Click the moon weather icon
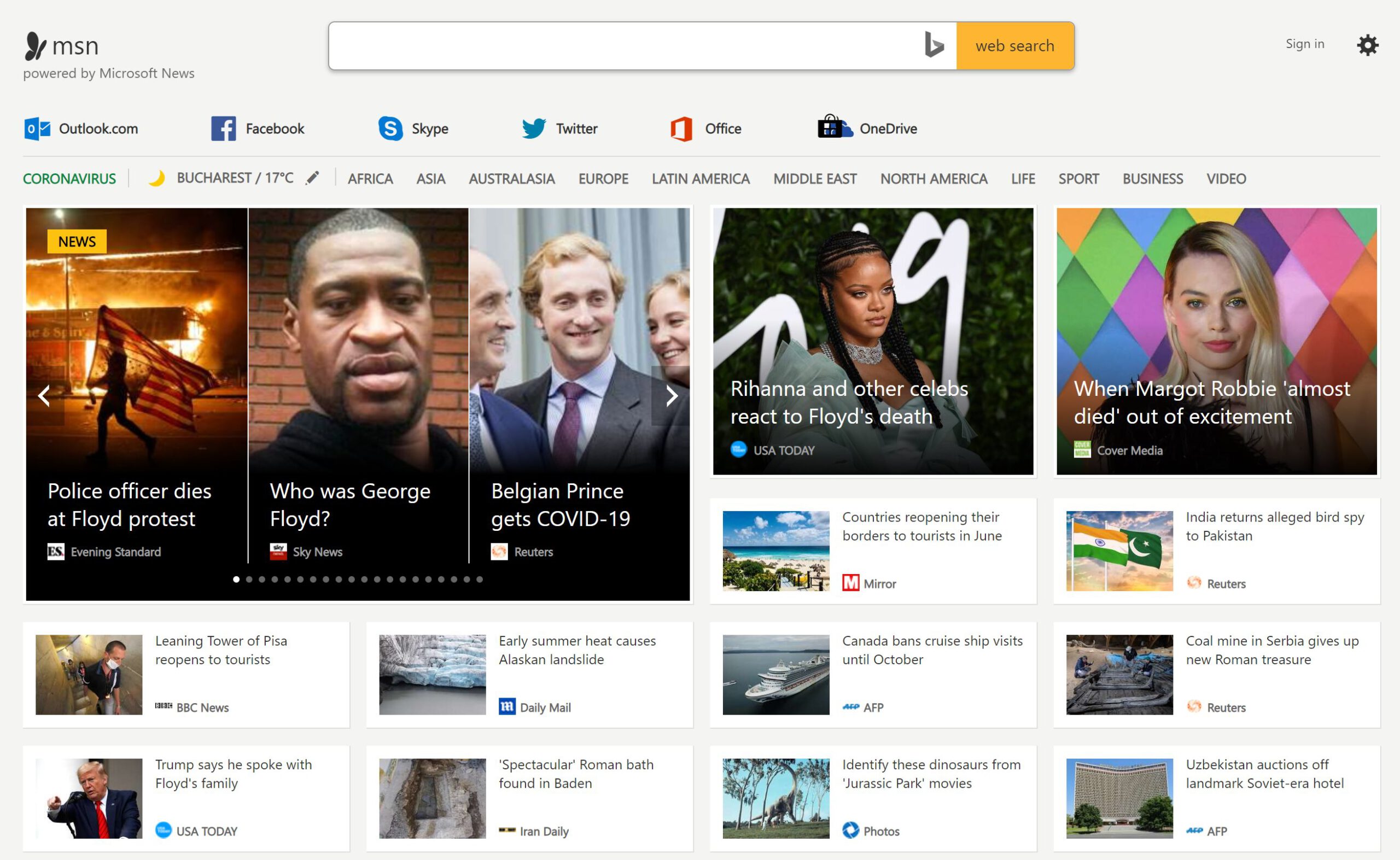 click(157, 179)
